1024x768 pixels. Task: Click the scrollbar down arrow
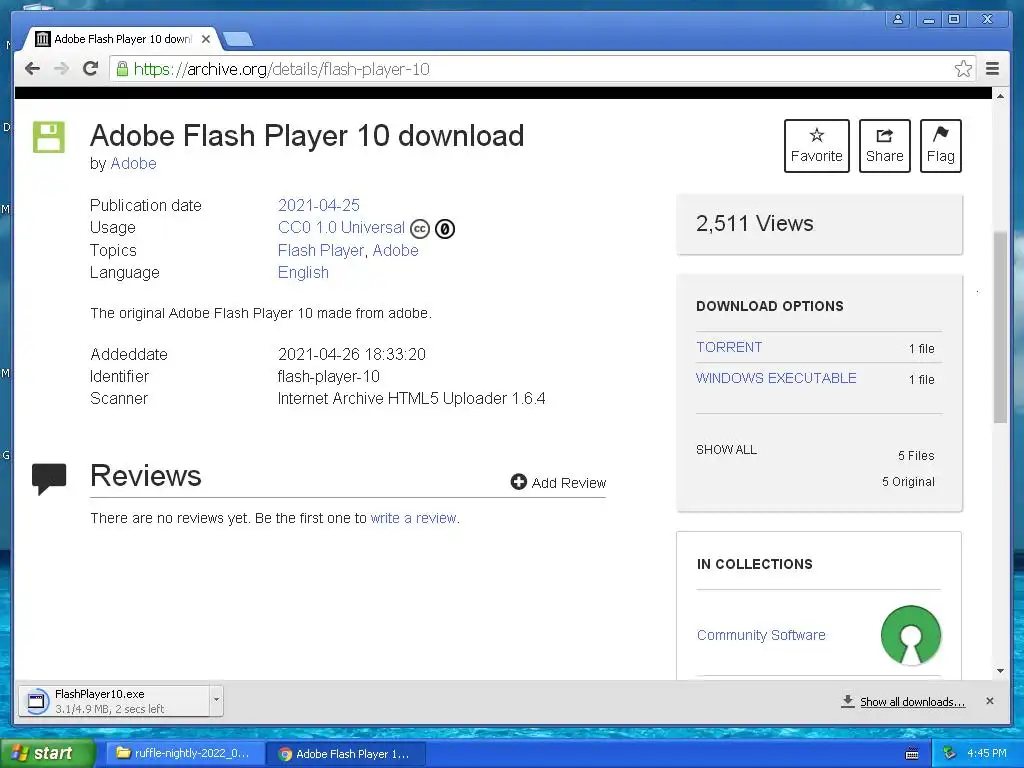1000,671
